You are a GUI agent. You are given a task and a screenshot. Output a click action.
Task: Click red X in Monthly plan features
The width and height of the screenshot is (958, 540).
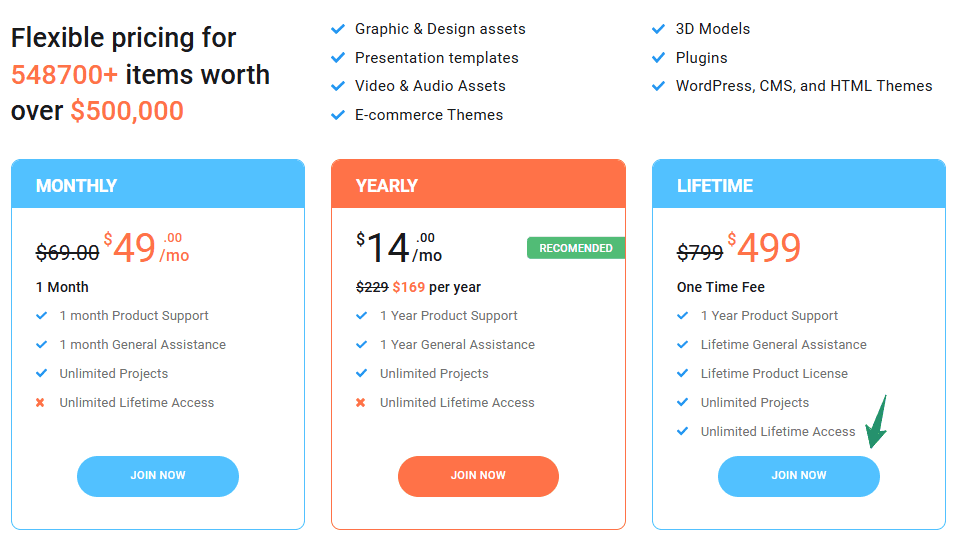pos(41,403)
